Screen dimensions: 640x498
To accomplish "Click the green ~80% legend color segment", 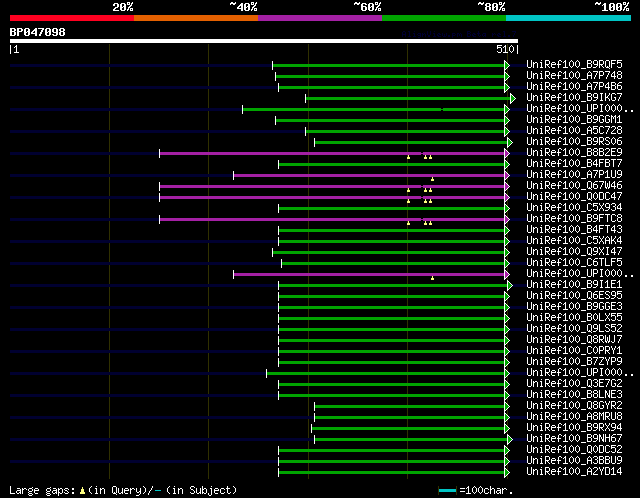I will [x=444, y=18].
